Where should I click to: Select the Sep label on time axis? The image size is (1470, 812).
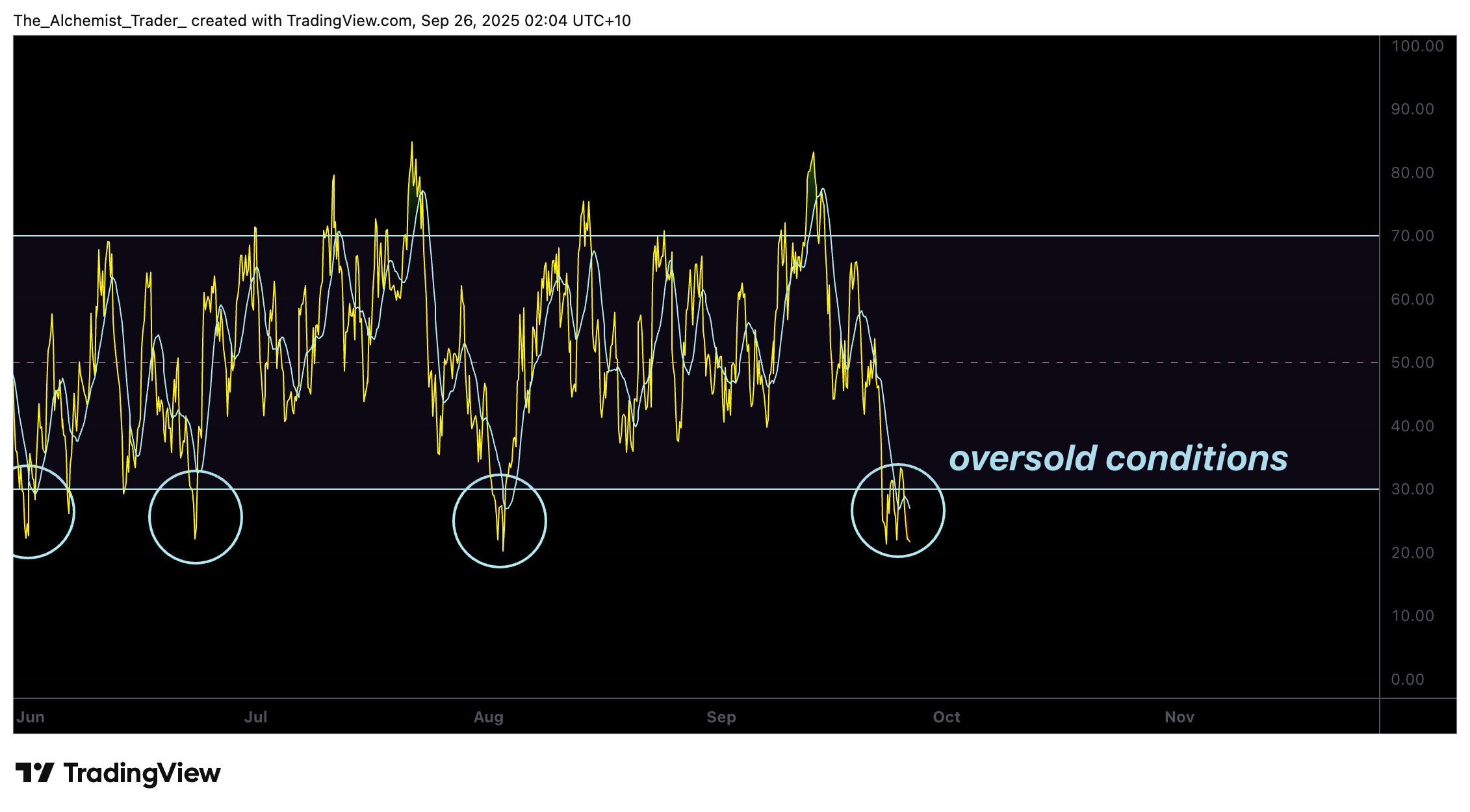pos(721,717)
